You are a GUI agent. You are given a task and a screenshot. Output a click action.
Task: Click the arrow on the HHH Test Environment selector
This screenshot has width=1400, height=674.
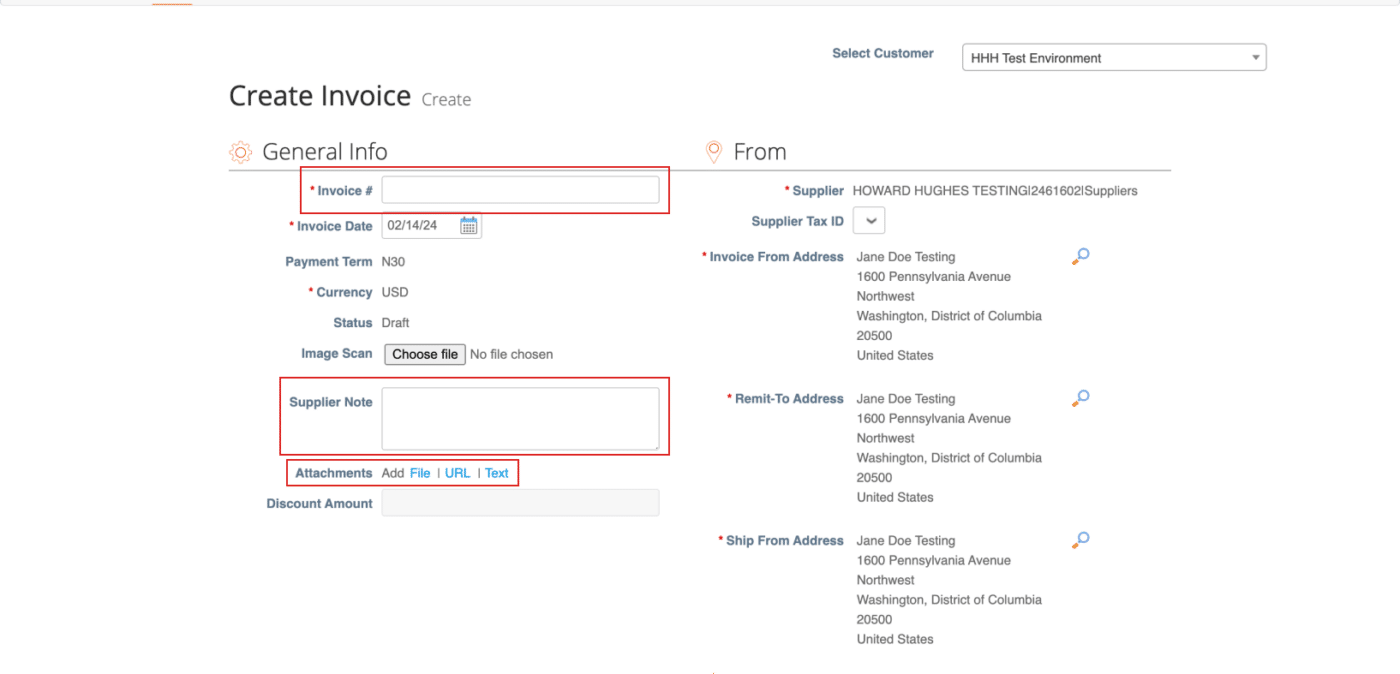coord(1255,57)
